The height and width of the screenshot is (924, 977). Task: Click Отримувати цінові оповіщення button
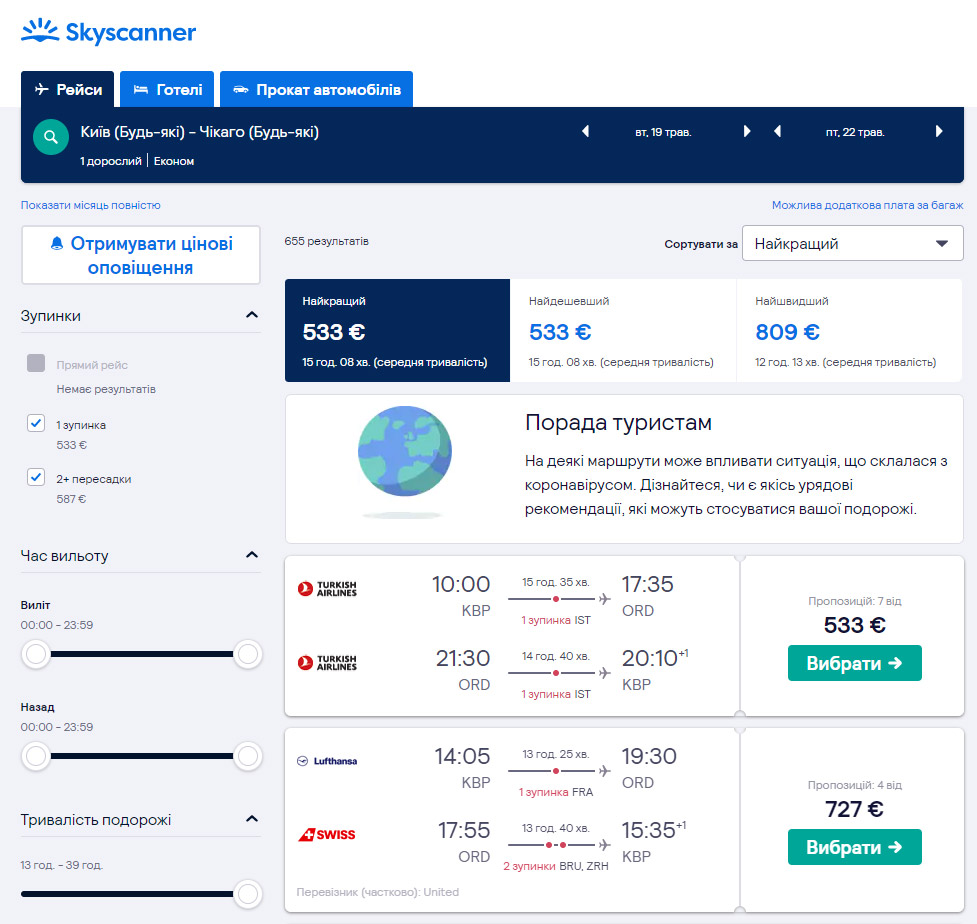(x=141, y=255)
